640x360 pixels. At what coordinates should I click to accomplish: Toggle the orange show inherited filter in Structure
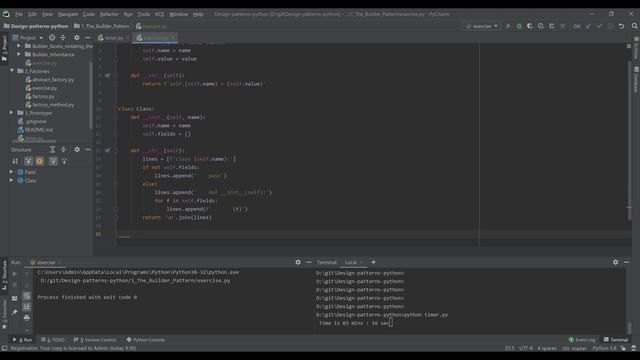pyautogui.click(x=40, y=161)
